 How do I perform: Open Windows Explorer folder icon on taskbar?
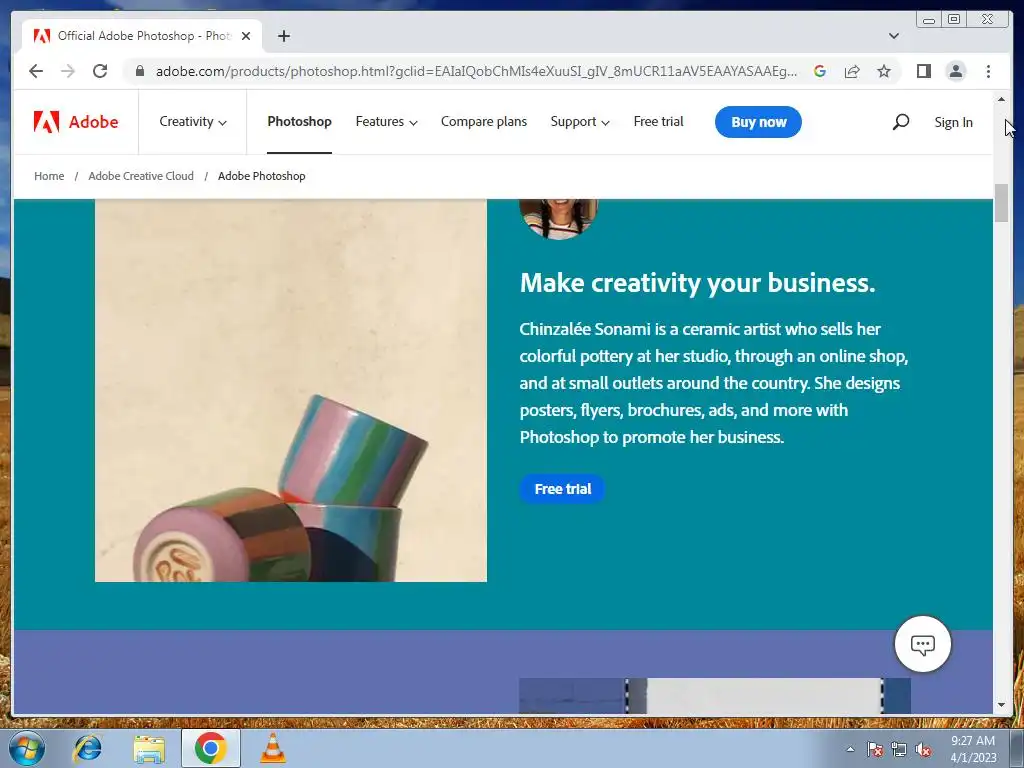click(x=149, y=748)
